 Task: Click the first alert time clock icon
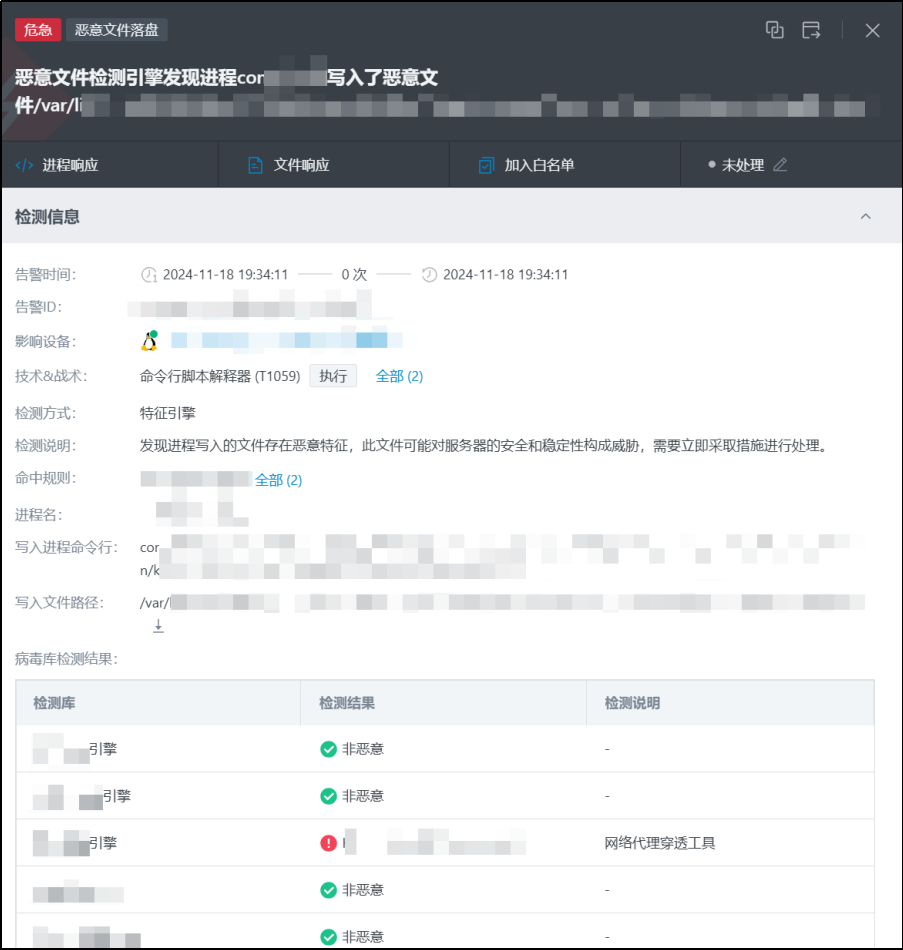(148, 275)
